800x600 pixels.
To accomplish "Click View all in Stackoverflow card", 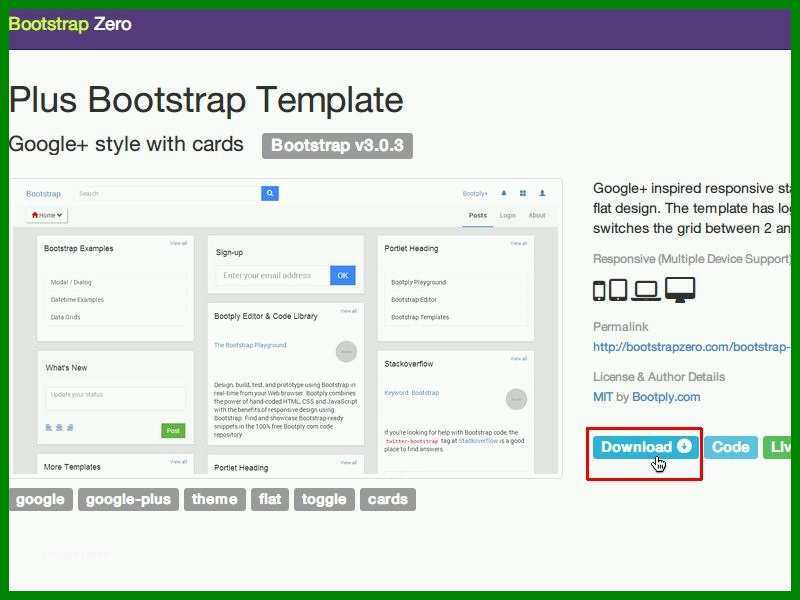I will coord(519,359).
